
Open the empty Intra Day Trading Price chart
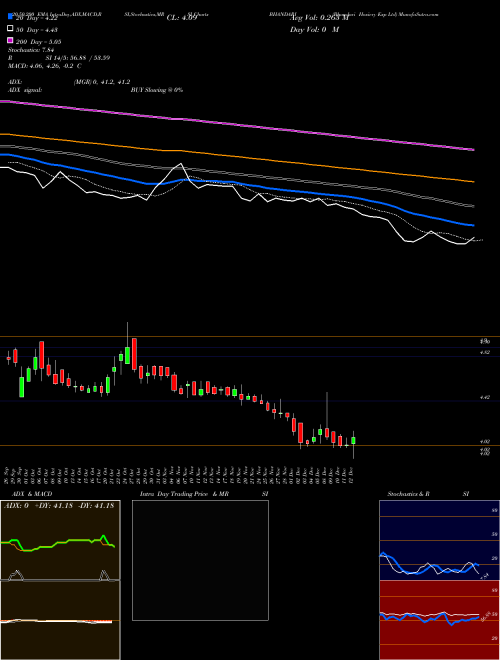[x=200, y=560]
